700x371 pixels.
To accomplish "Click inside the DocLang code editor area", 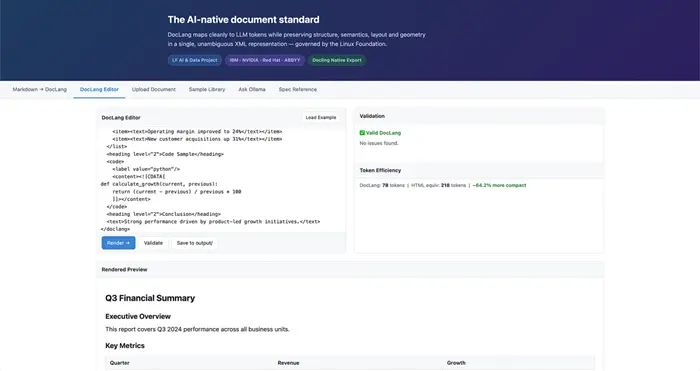I will pyautogui.click(x=221, y=180).
